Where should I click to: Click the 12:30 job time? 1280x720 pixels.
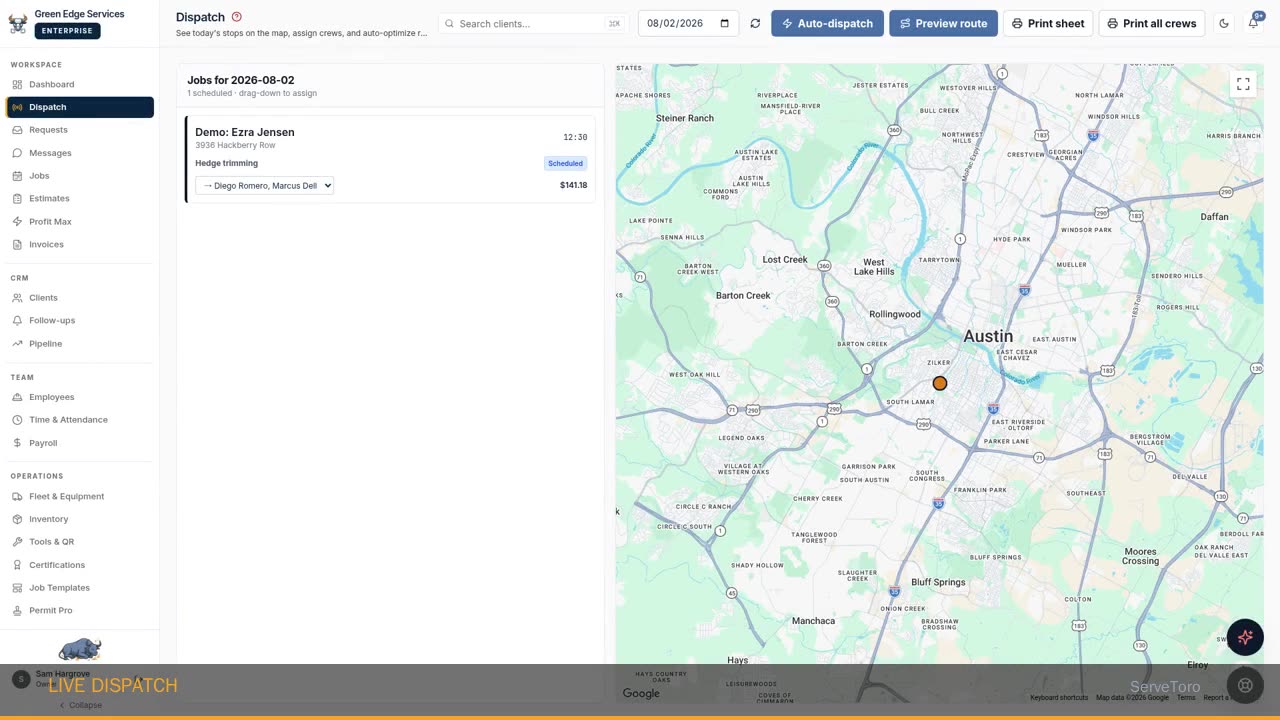(x=575, y=137)
